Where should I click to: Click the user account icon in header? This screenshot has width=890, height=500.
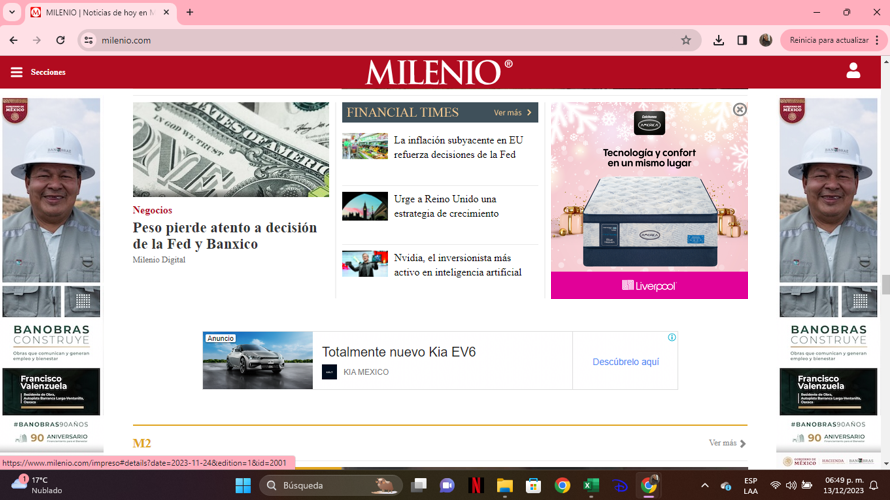(x=853, y=71)
